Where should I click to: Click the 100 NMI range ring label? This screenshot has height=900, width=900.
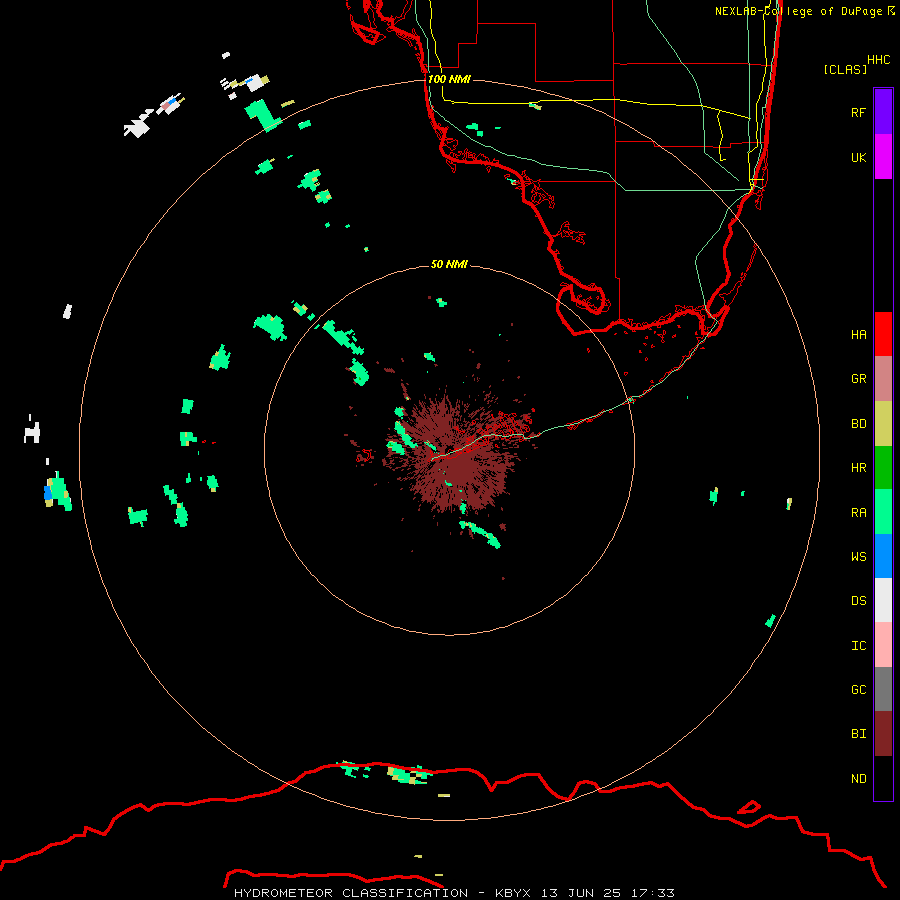[449, 79]
